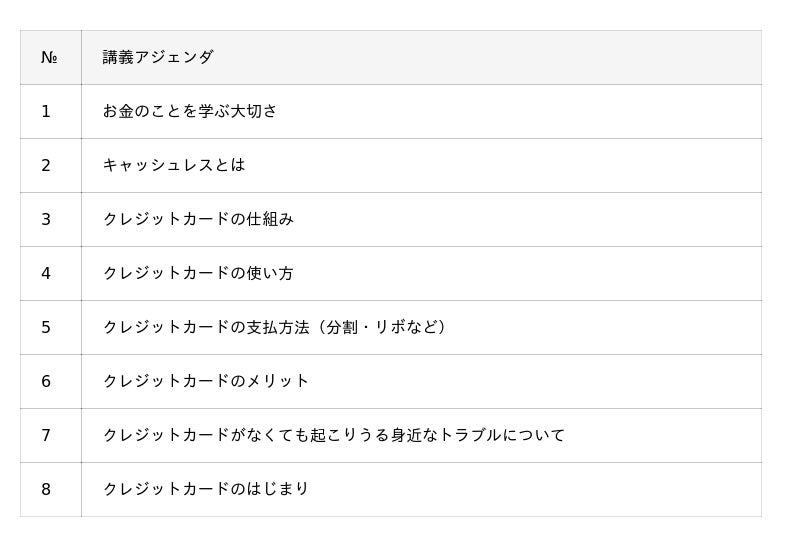Click the 身近なトラブルについて phrase

(x=477, y=436)
